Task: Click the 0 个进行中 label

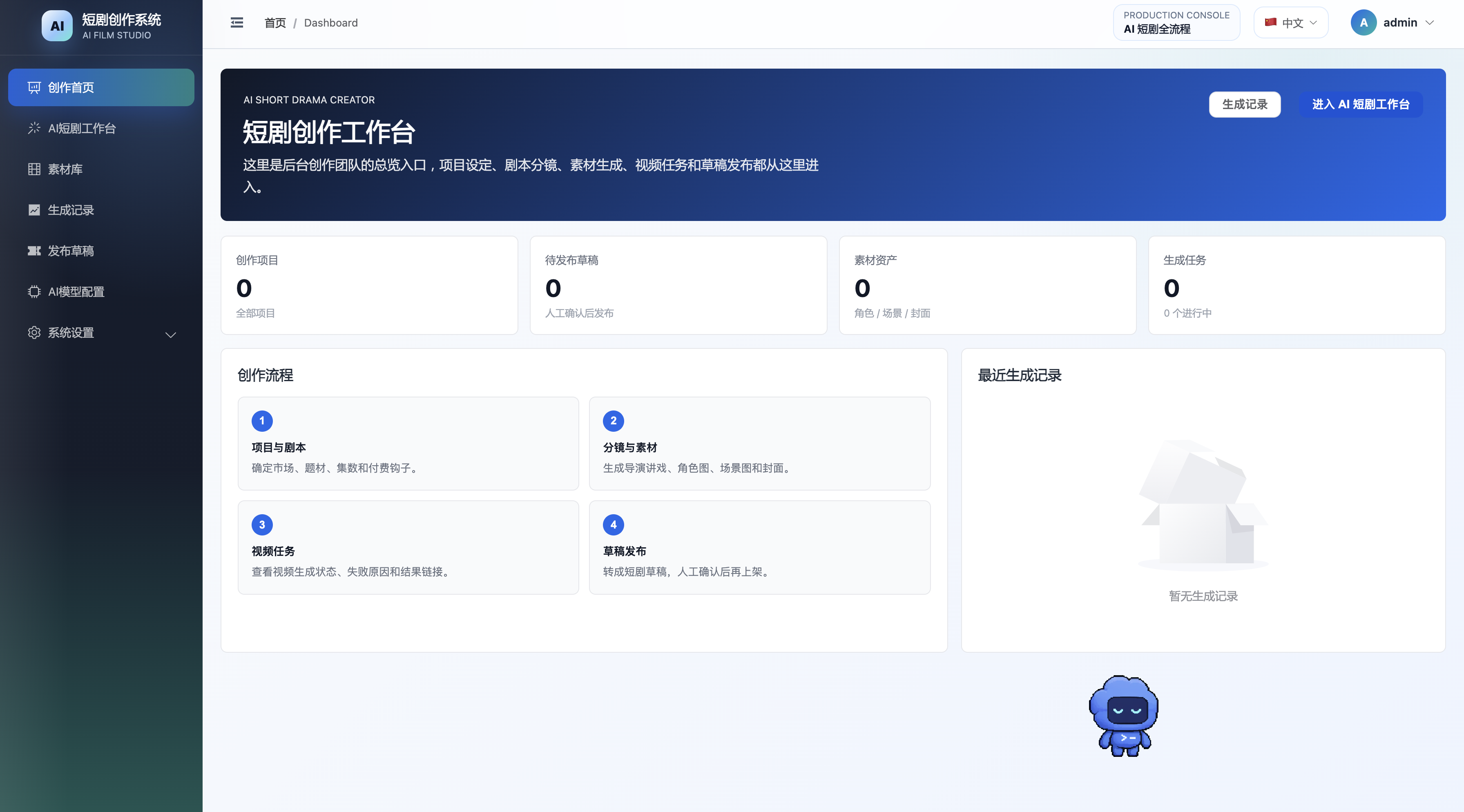Action: tap(1188, 313)
